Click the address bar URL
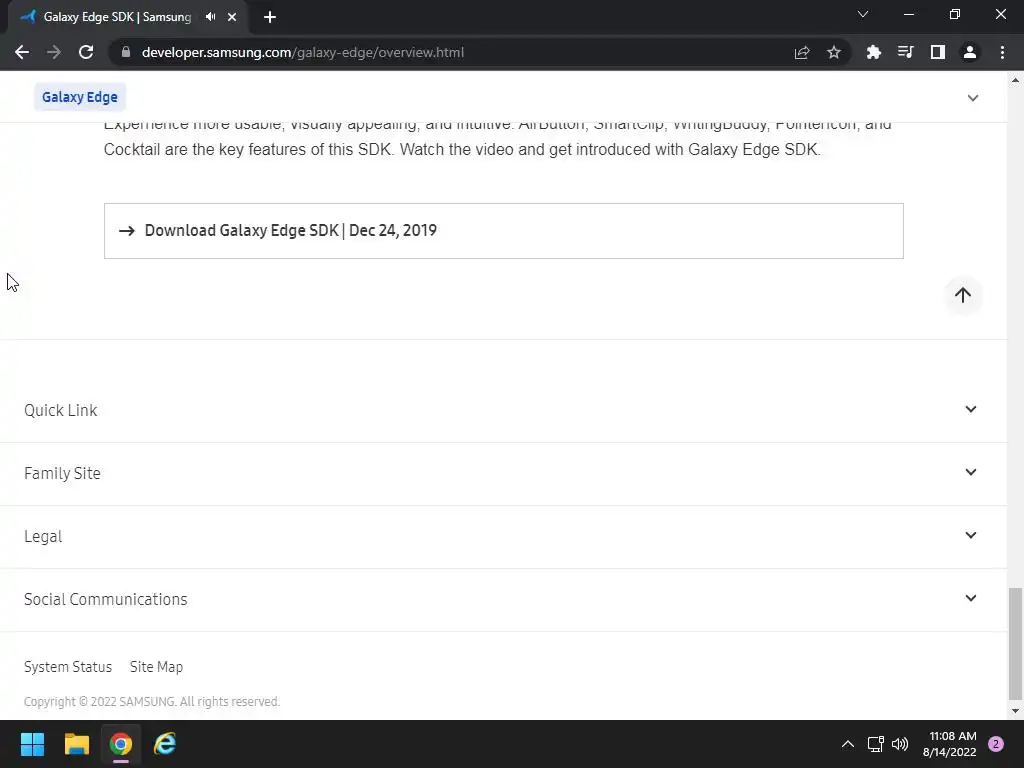This screenshot has height=768, width=1024. coord(303,52)
